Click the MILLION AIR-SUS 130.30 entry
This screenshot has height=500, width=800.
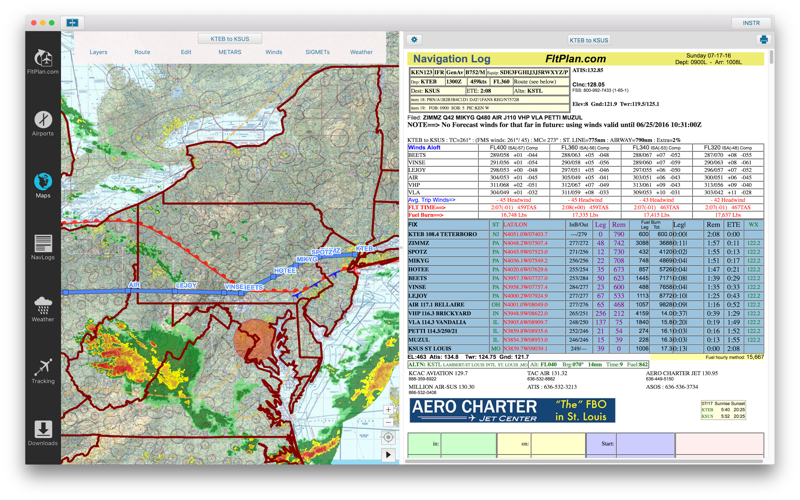(441, 387)
